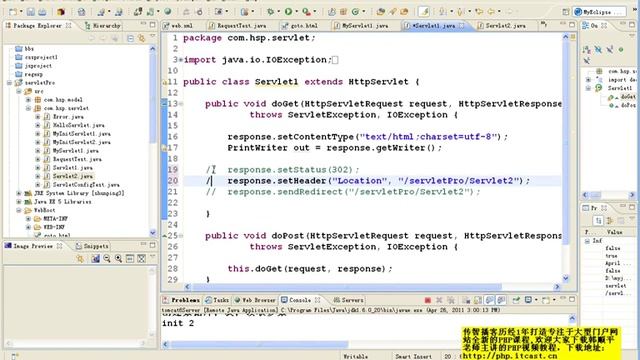Collapse the servletPro project node
The width and height of the screenshot is (640, 360).
[9, 83]
